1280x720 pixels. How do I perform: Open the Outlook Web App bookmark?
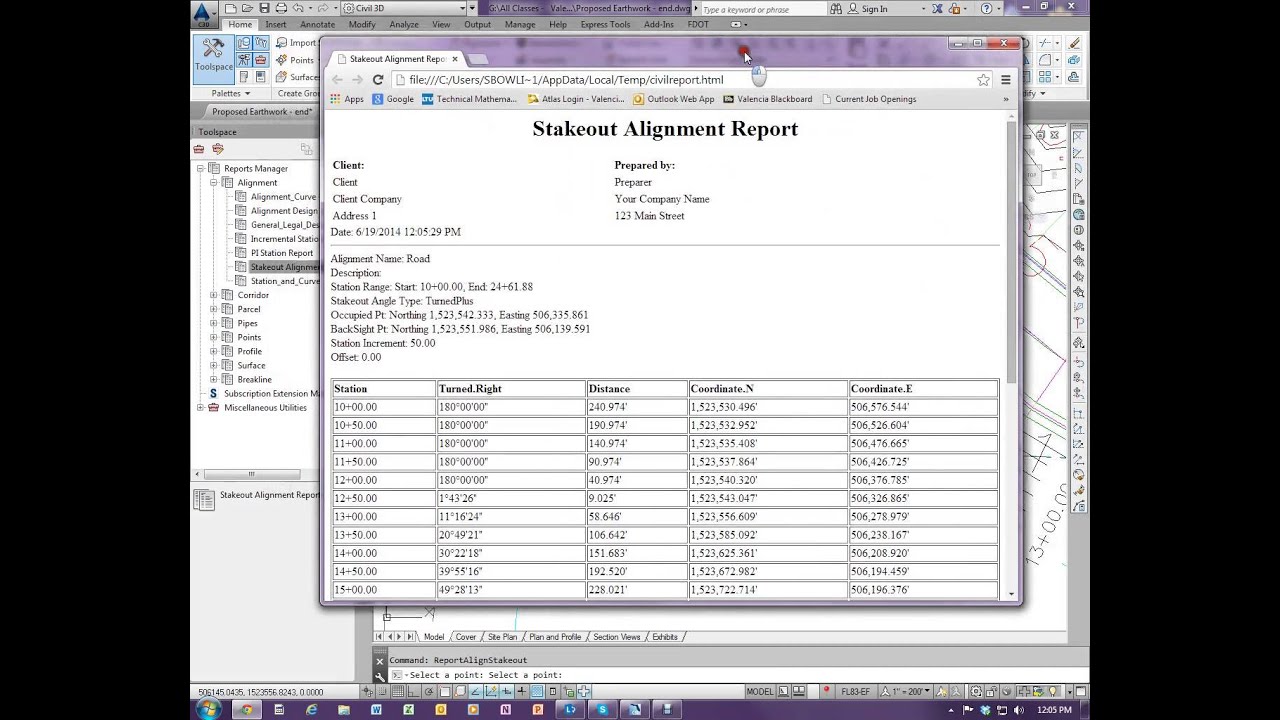674,99
